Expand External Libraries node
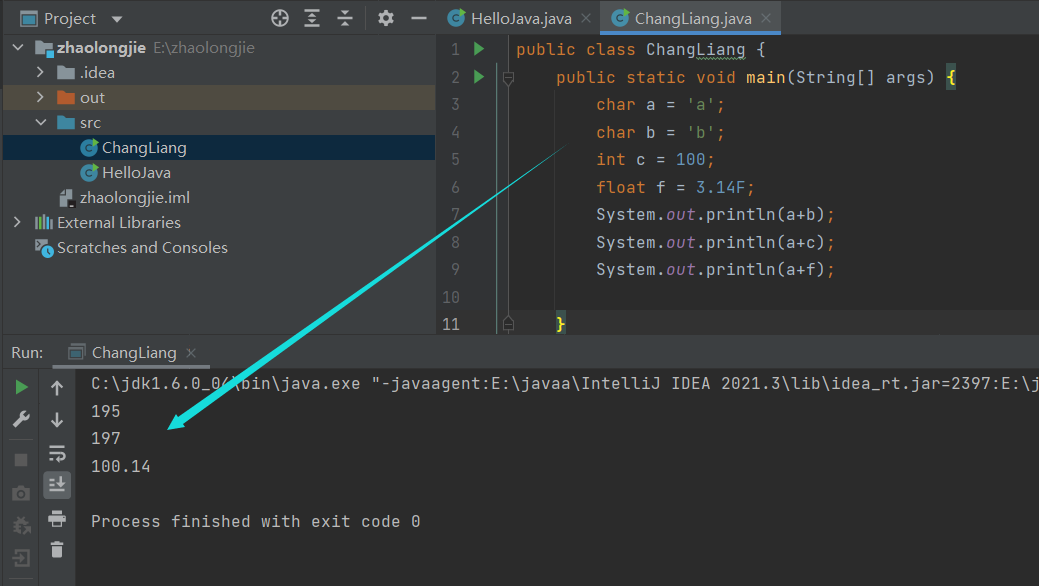 click(18, 222)
